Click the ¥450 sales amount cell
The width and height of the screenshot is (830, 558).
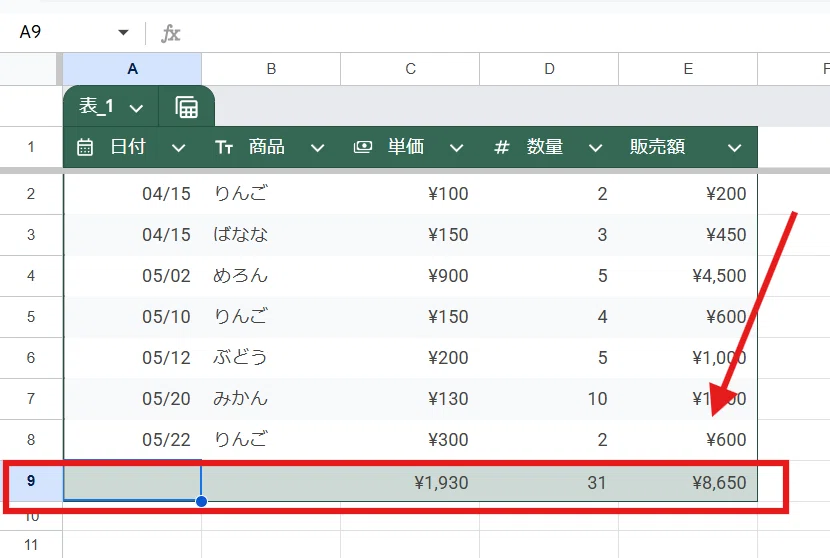click(x=688, y=235)
